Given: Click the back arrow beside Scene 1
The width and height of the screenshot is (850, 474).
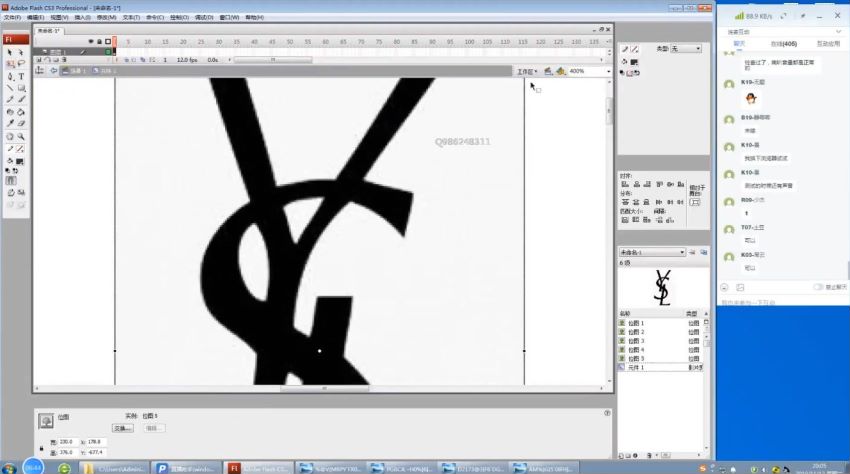Looking at the screenshot, I should coord(53,71).
